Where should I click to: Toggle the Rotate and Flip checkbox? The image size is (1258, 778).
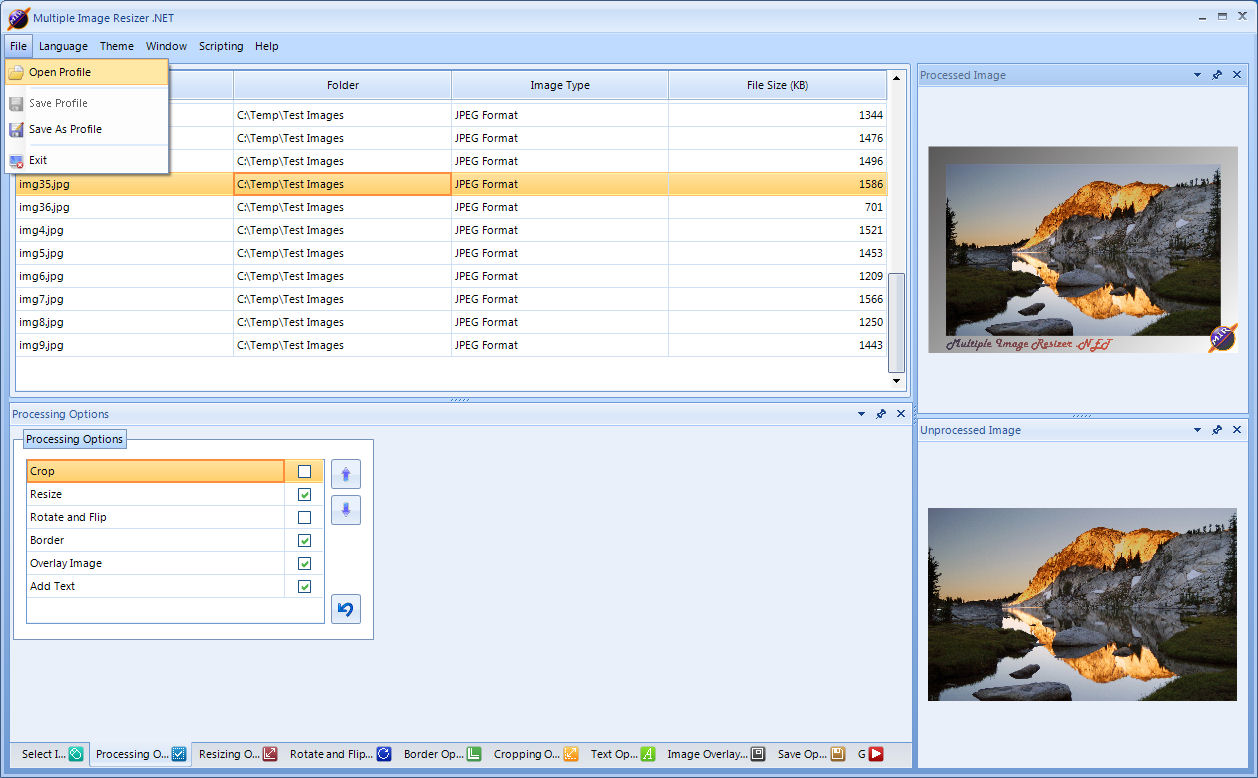(304, 517)
